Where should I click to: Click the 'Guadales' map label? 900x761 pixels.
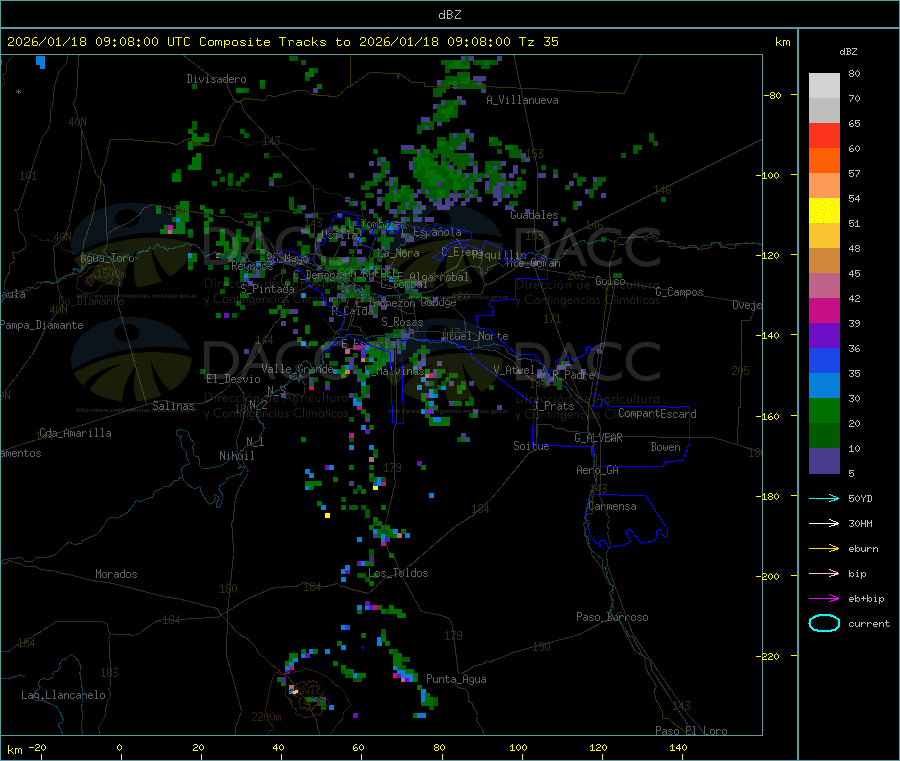(534, 215)
